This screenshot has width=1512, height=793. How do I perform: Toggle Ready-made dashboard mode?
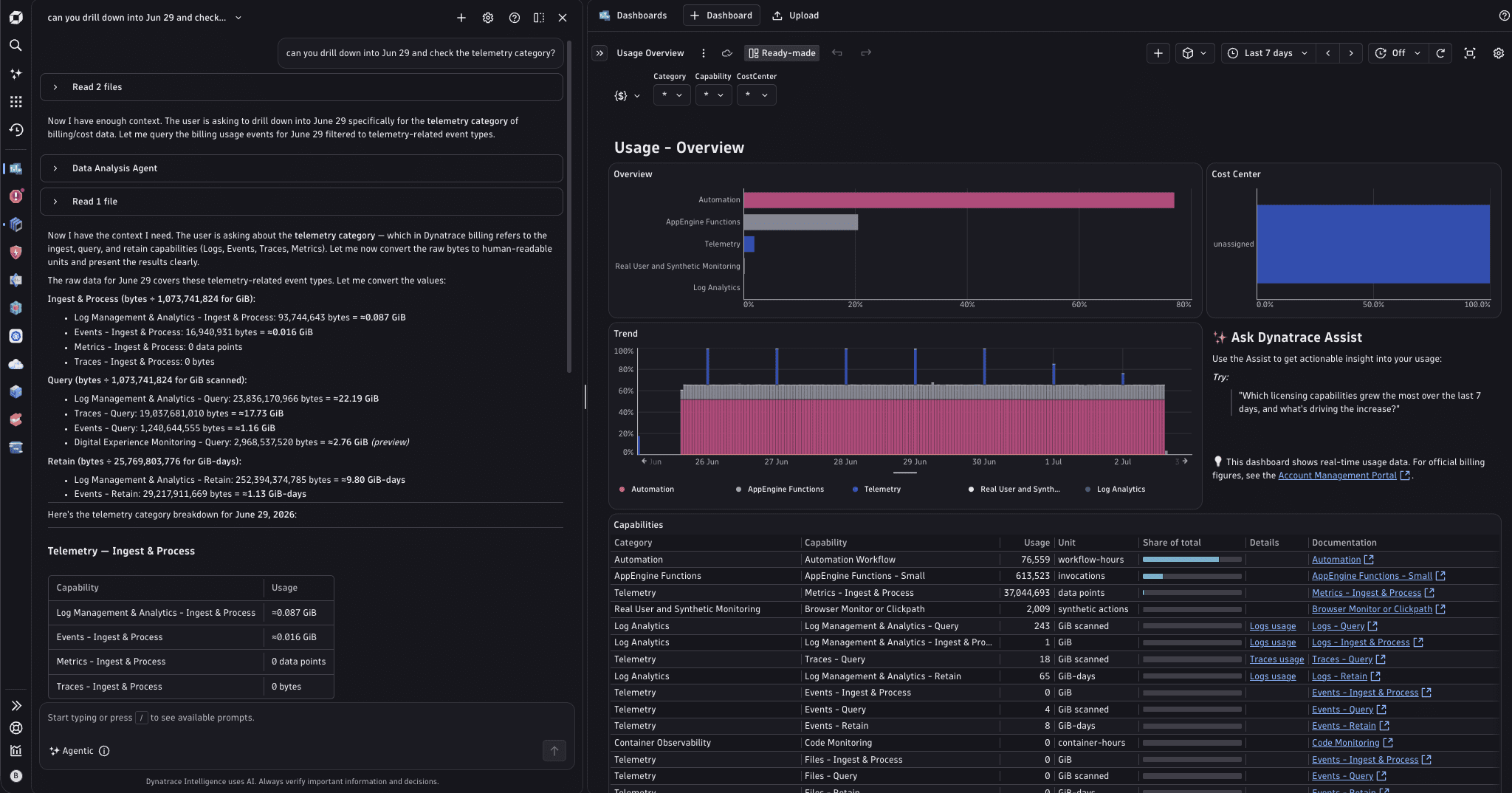click(x=782, y=53)
